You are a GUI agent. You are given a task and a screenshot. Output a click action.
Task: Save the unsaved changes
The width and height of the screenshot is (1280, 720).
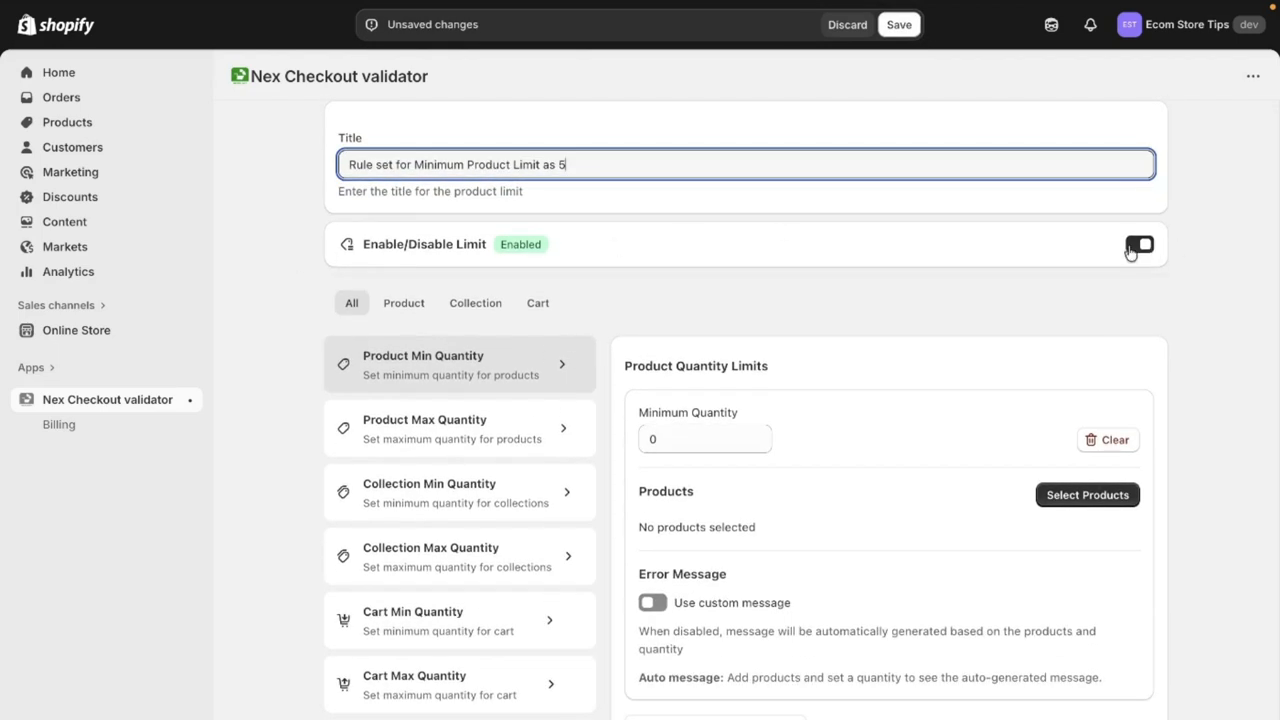[899, 25]
